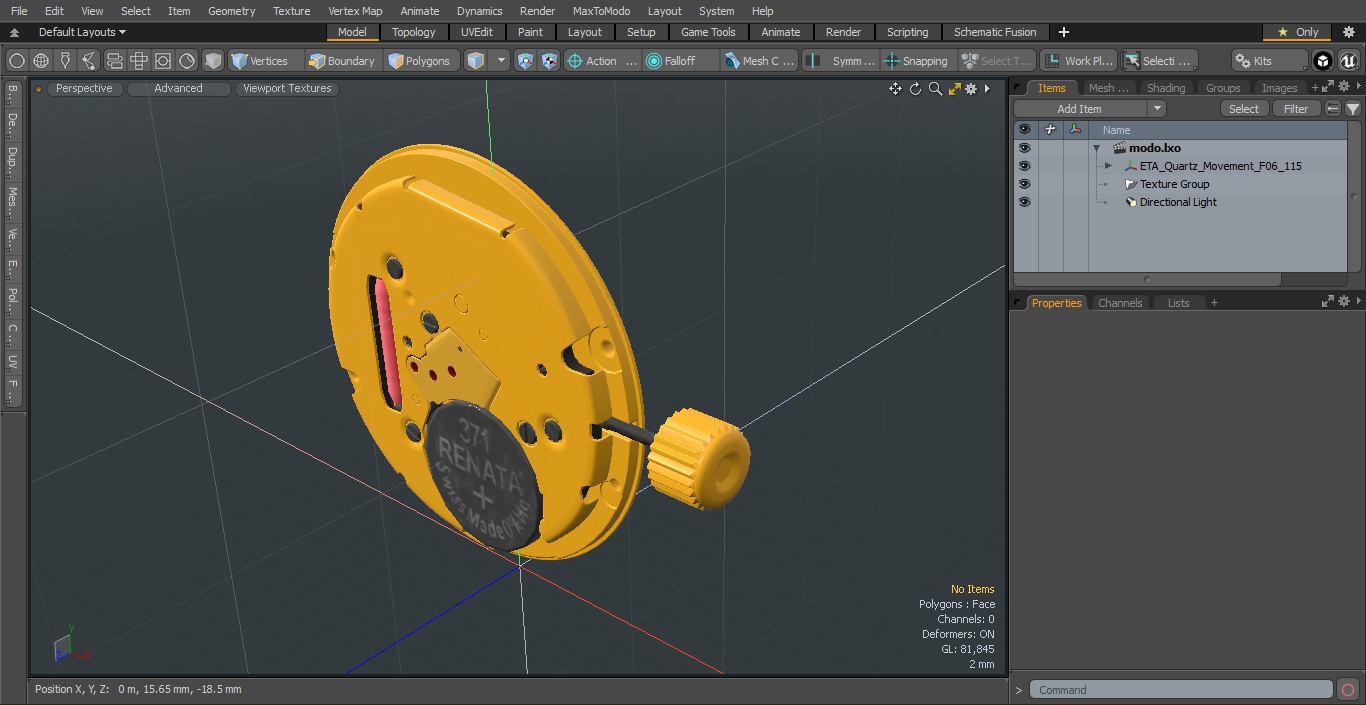Toggle visibility of ETA_Quartz_Movement_F06_115

tap(1024, 166)
